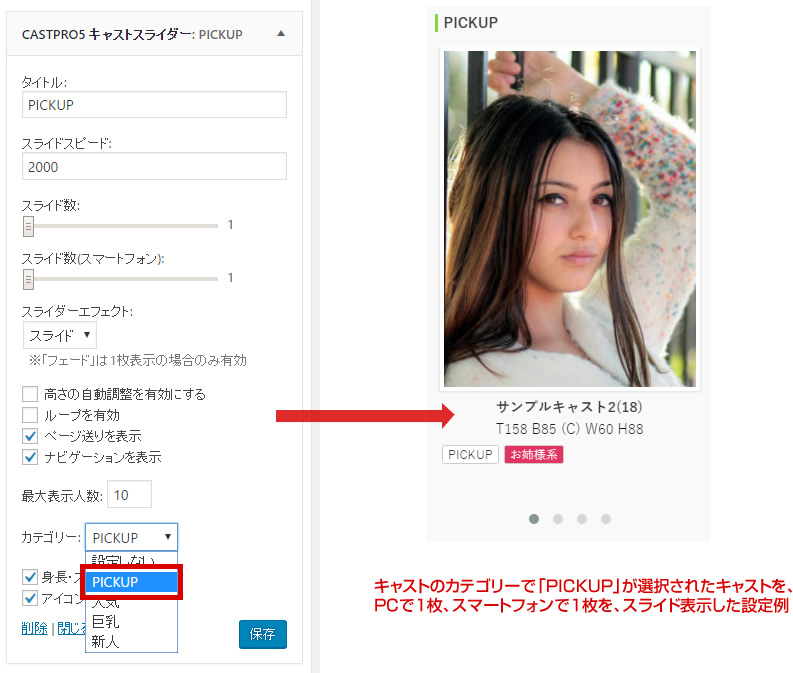Click the 閉じる link
This screenshot has width=793, height=673.
point(71,629)
